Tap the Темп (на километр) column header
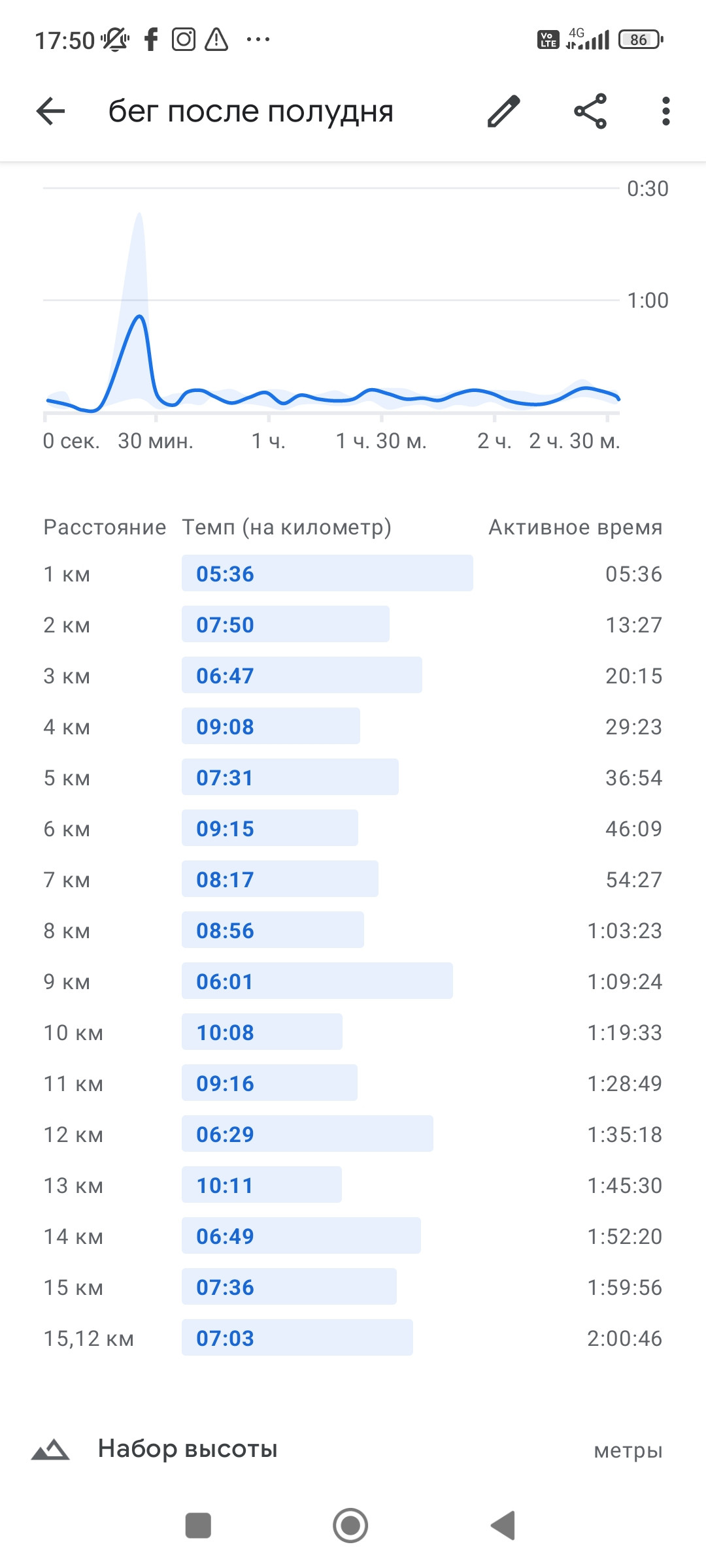 (286, 527)
